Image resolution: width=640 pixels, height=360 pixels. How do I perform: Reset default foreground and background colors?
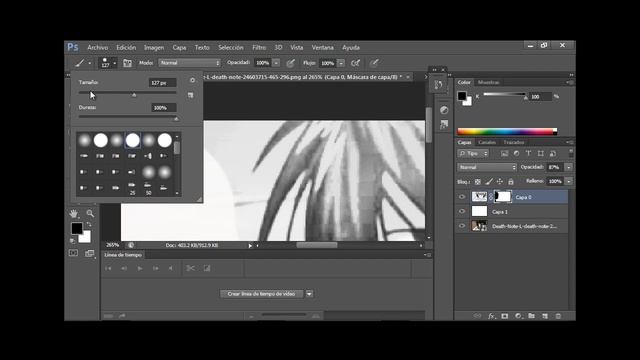[x=73, y=241]
